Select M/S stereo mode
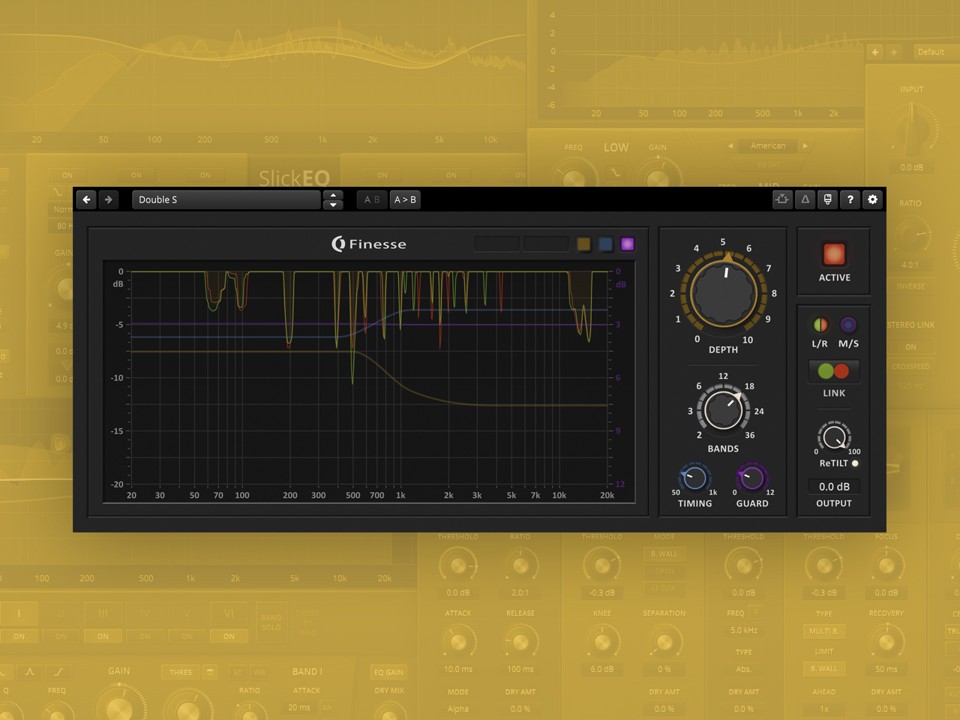The image size is (960, 720). tap(848, 324)
